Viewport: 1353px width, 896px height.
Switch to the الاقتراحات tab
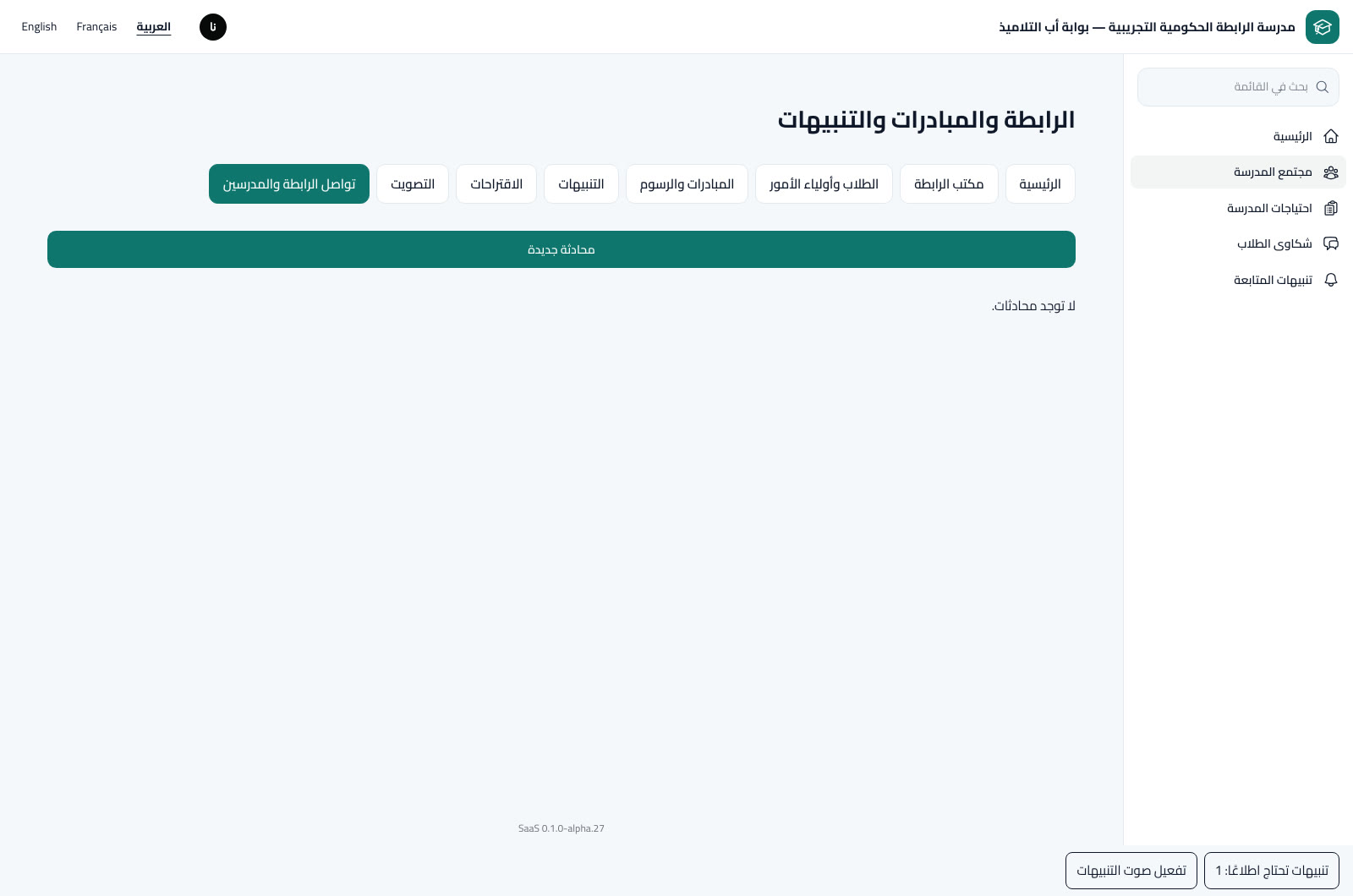pyautogui.click(x=496, y=184)
